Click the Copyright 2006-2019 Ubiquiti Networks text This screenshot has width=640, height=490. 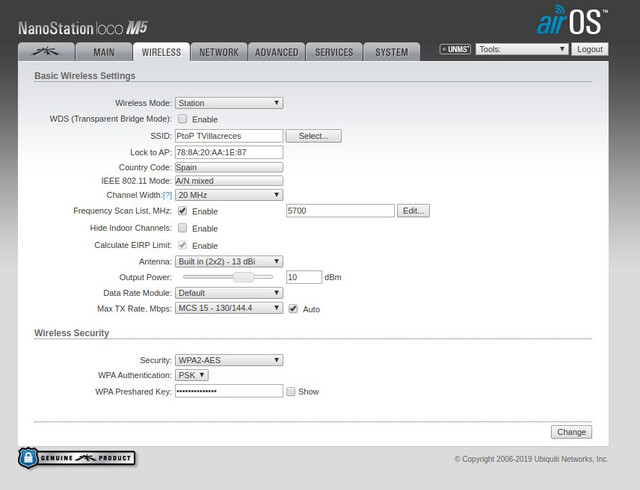(531, 459)
